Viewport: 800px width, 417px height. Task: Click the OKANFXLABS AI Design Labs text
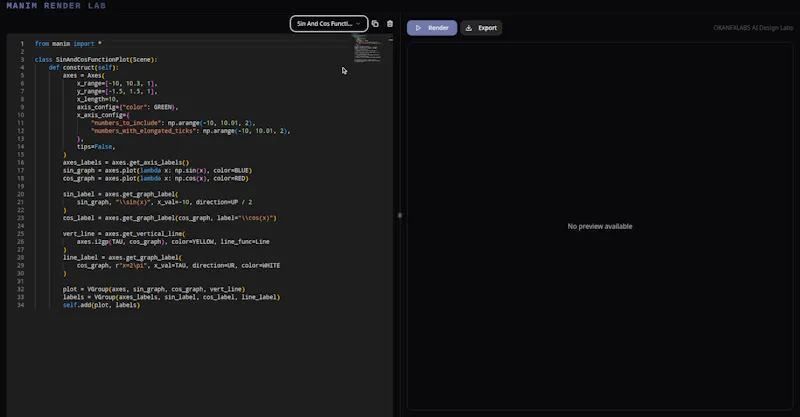753,28
